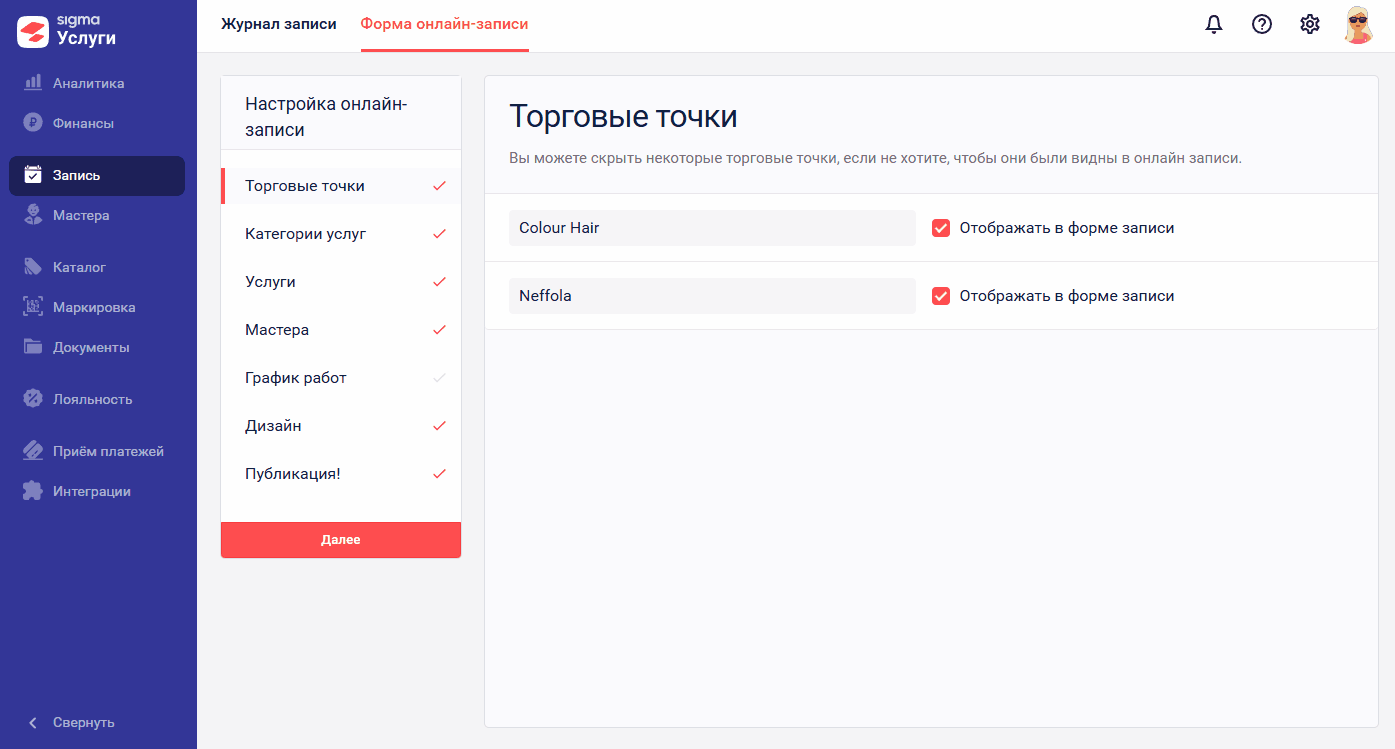This screenshot has height=749, width=1395.
Task: Click the Торговые точки page heading
Action: coord(623,116)
